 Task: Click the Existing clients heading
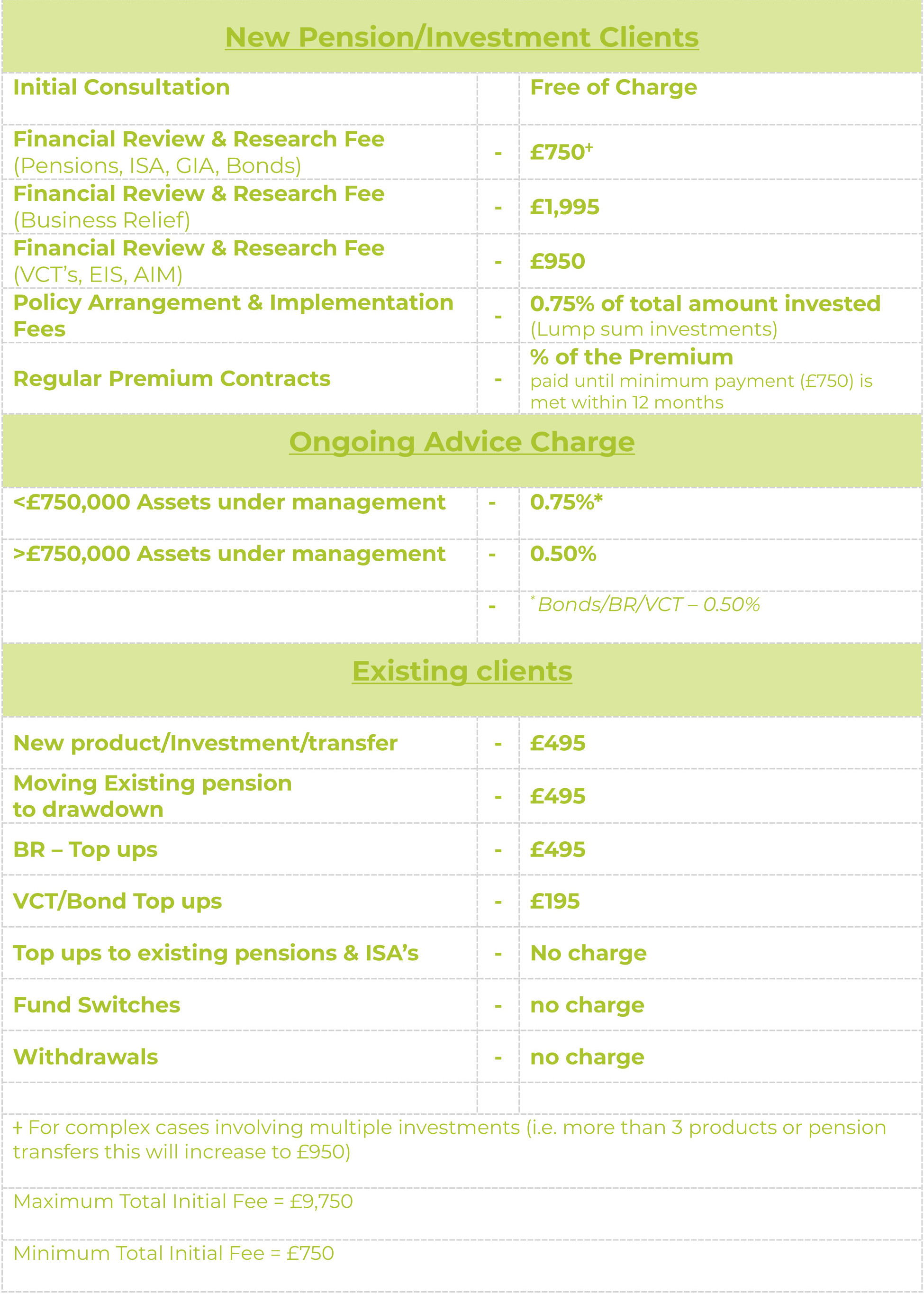click(x=462, y=671)
